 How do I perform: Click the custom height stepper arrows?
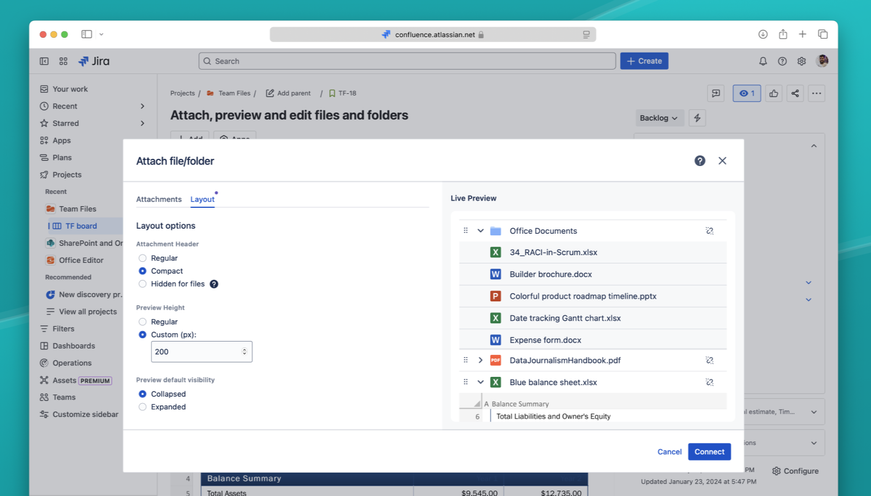point(244,352)
